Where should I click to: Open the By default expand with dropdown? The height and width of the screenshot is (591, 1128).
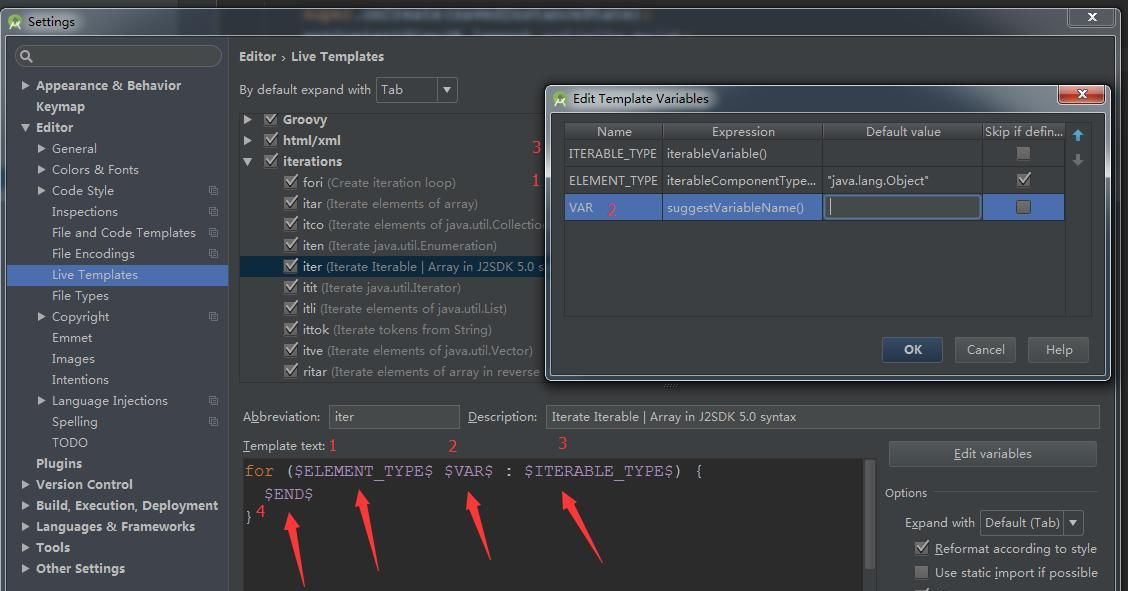(447, 90)
